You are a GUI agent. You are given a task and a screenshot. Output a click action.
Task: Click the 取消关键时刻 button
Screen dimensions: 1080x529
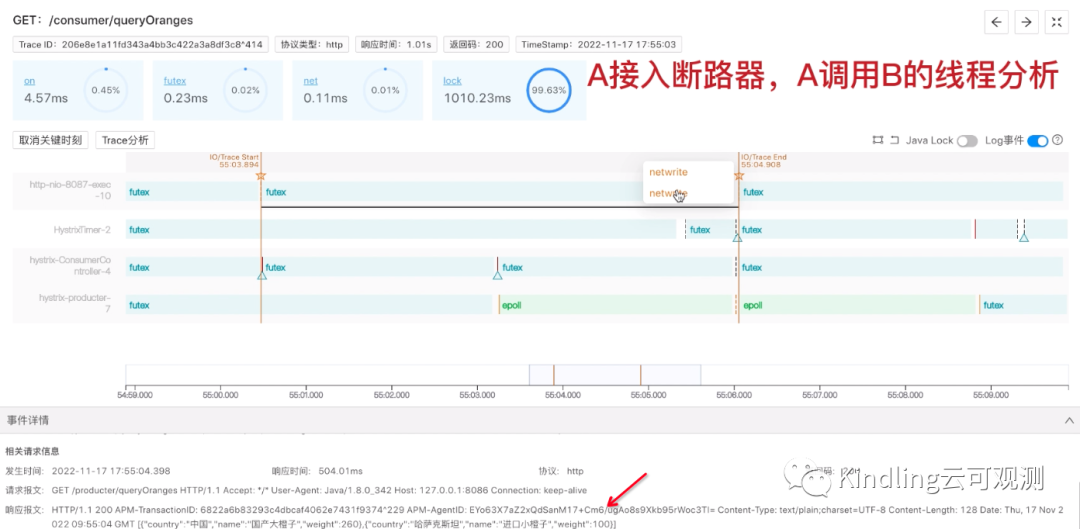52,140
